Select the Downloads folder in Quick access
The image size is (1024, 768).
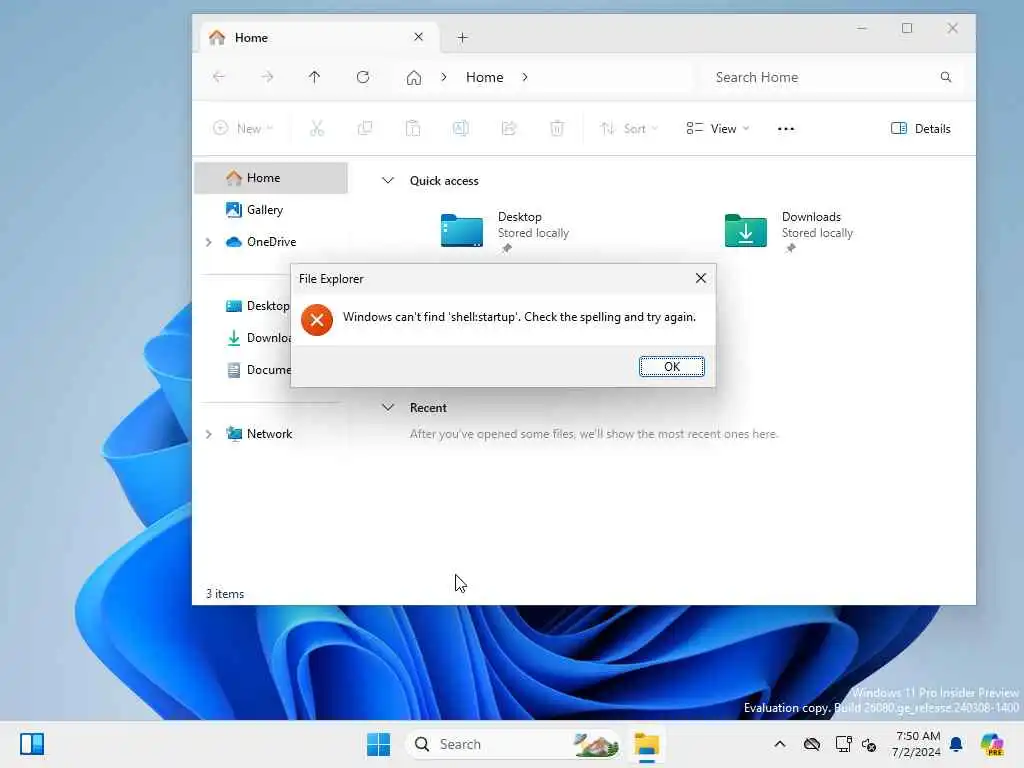pos(790,231)
